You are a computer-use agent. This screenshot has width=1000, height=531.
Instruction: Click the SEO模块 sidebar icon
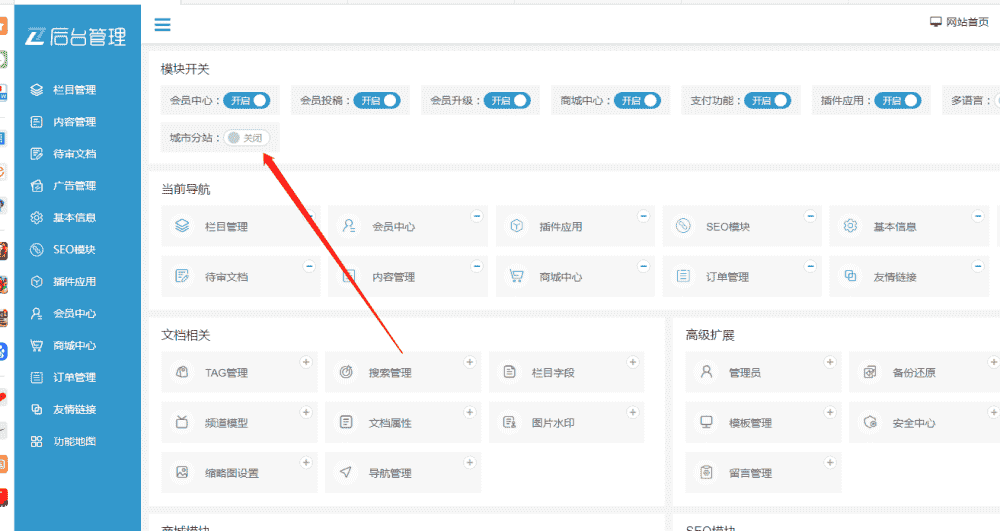tap(37, 250)
